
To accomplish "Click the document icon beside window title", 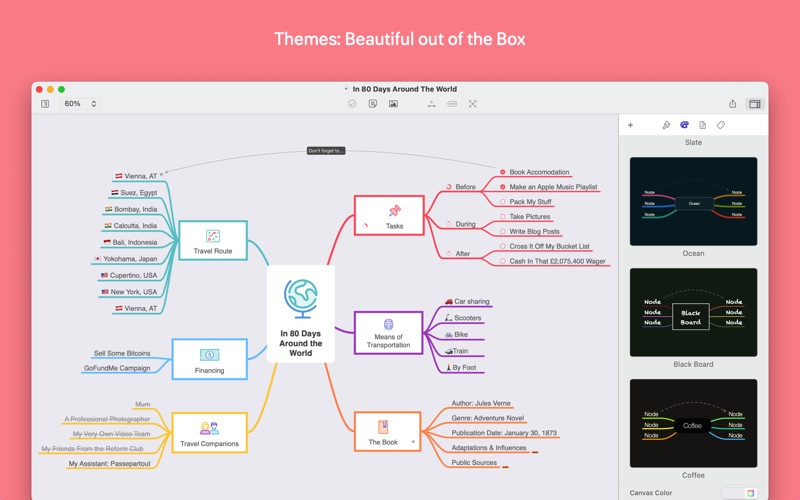I will pyautogui.click(x=346, y=89).
